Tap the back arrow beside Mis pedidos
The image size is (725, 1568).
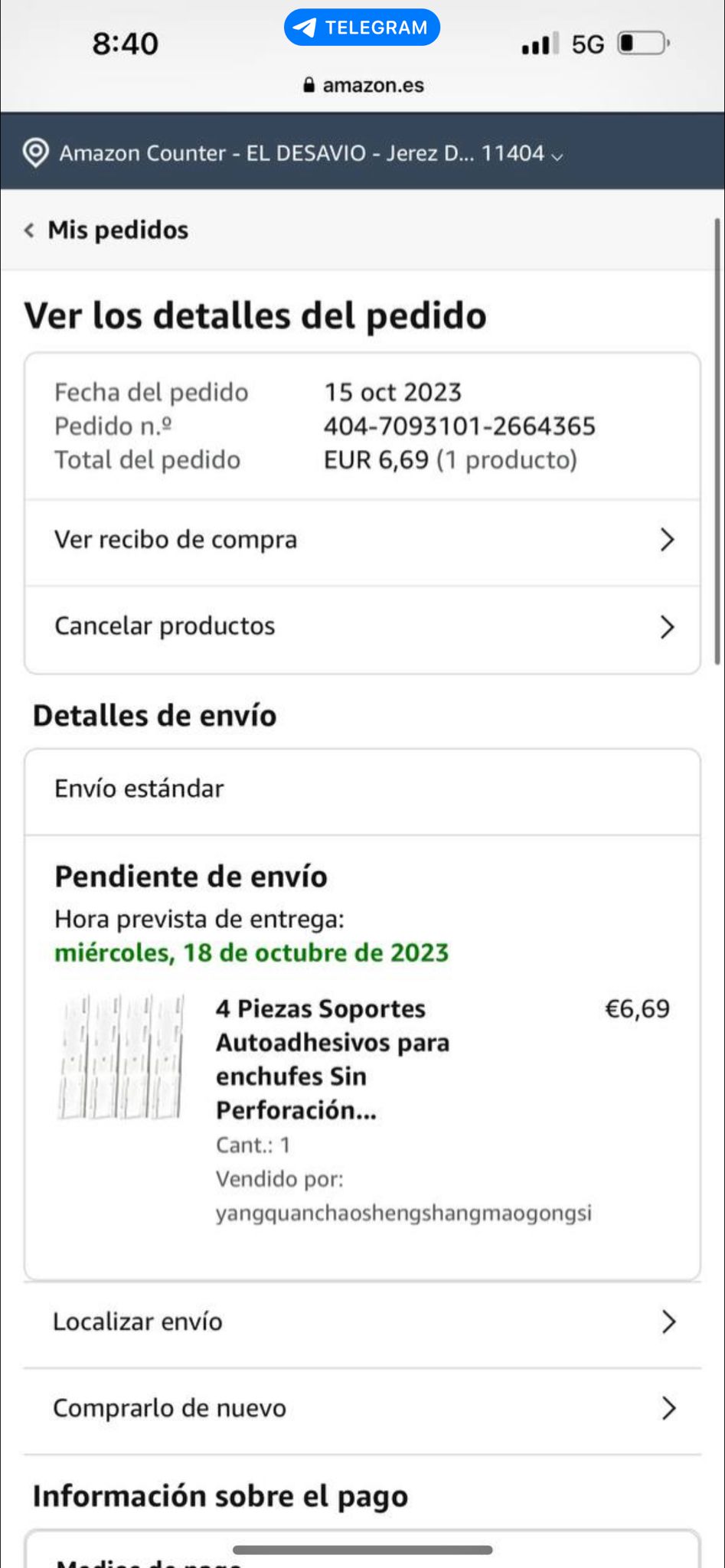click(29, 230)
